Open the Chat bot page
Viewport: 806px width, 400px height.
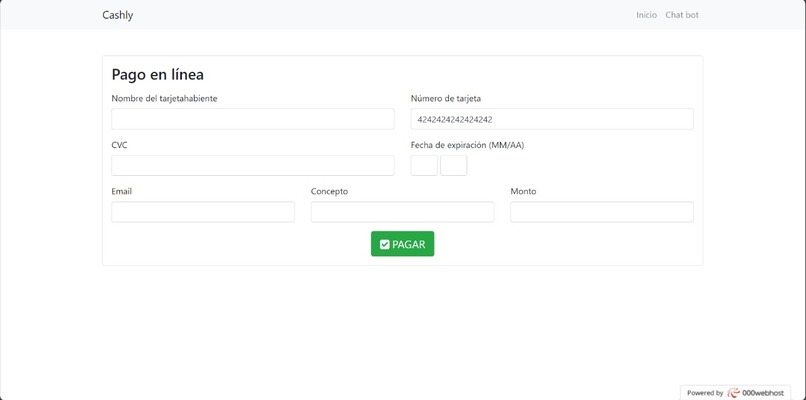click(682, 15)
